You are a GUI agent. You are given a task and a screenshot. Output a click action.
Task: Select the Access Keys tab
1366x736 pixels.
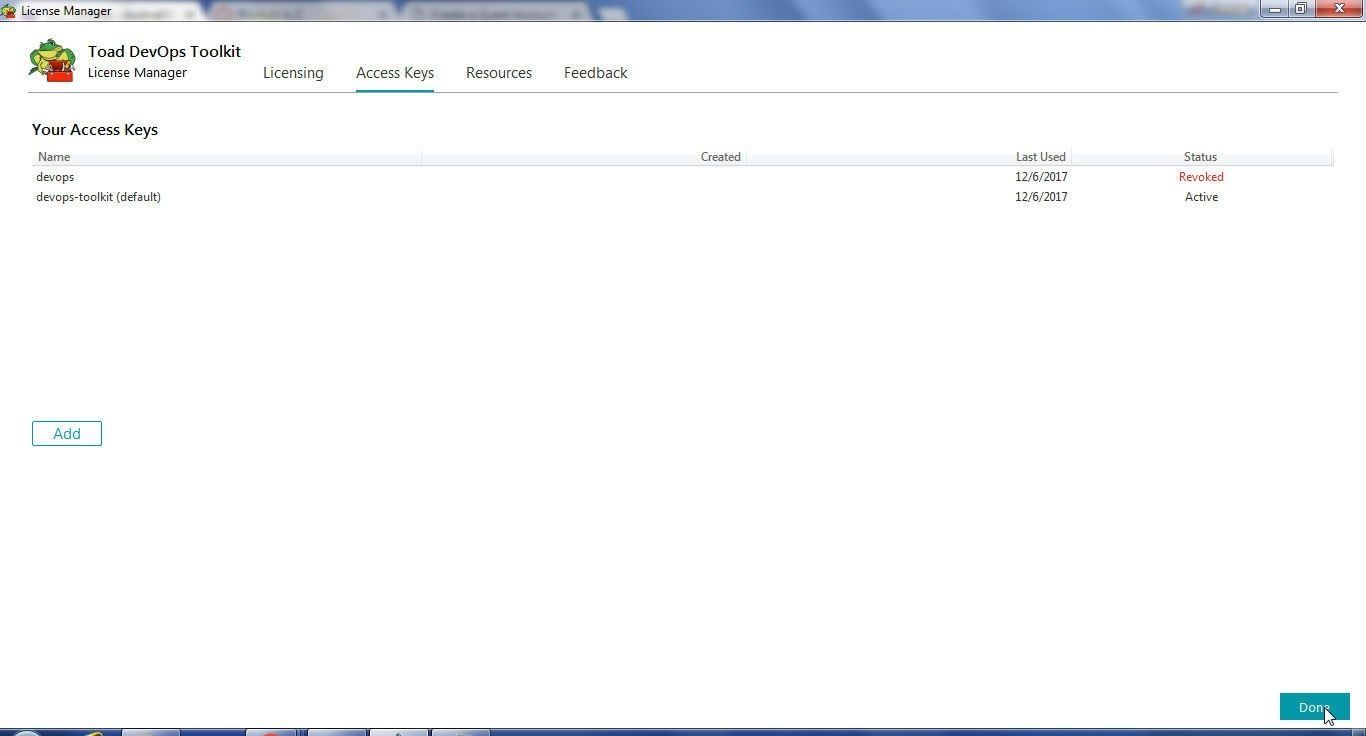(x=395, y=73)
